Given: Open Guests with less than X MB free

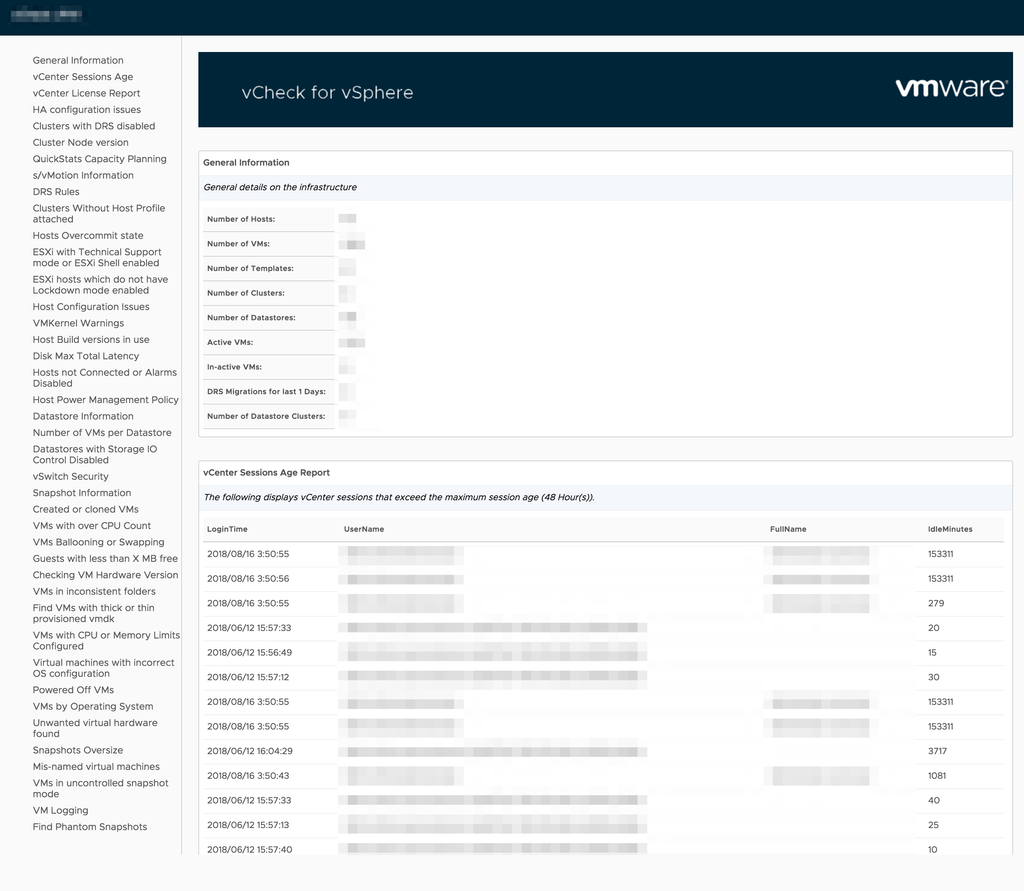Looking at the screenshot, I should pos(105,558).
